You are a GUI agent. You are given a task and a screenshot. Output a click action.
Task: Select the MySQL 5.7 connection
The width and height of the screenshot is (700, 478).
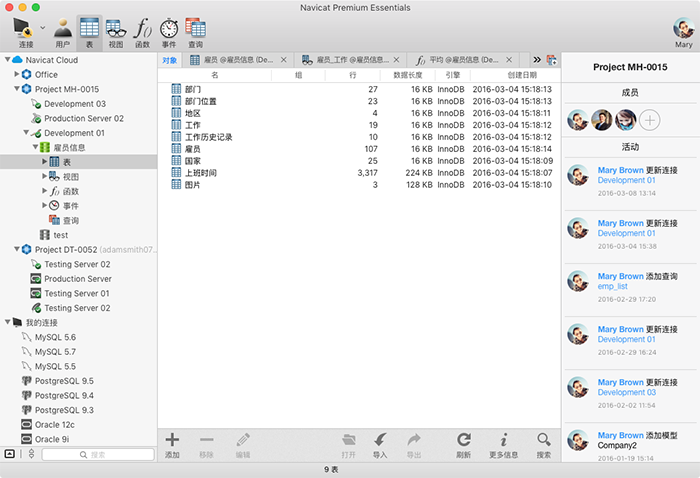(x=55, y=352)
